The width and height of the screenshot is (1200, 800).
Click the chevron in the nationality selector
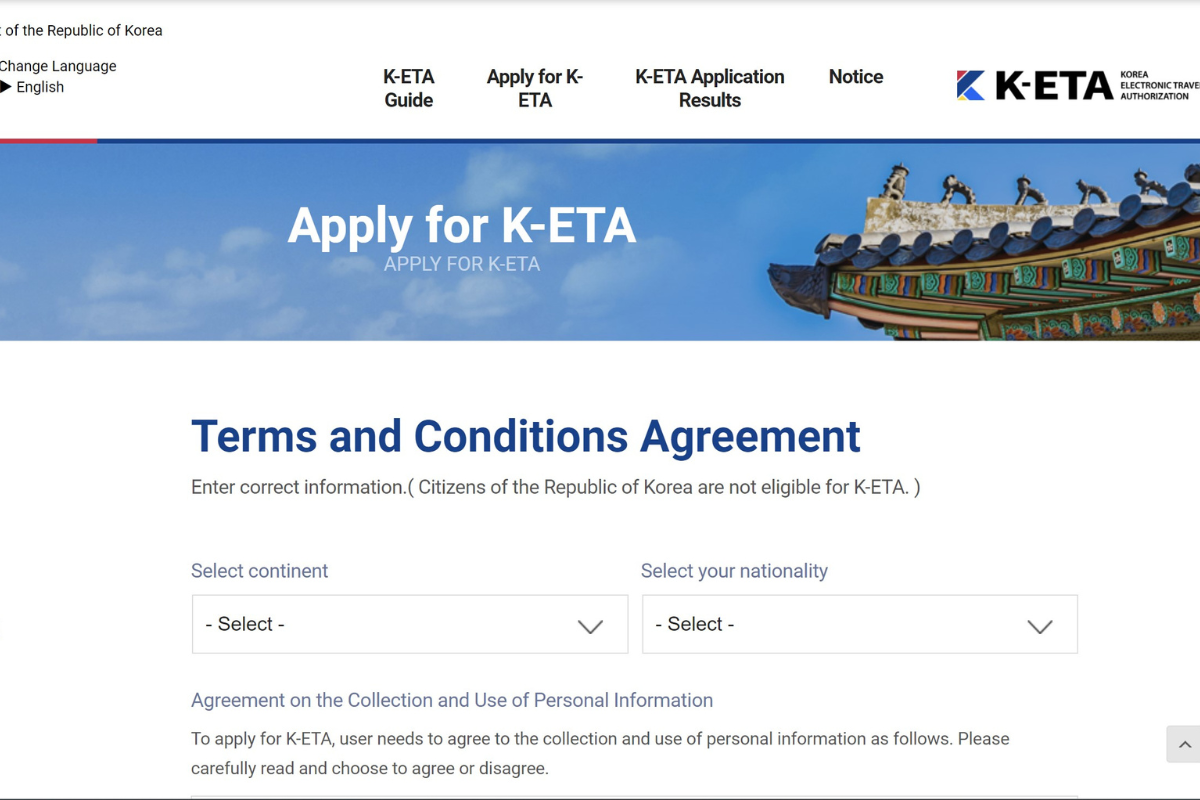point(1040,626)
